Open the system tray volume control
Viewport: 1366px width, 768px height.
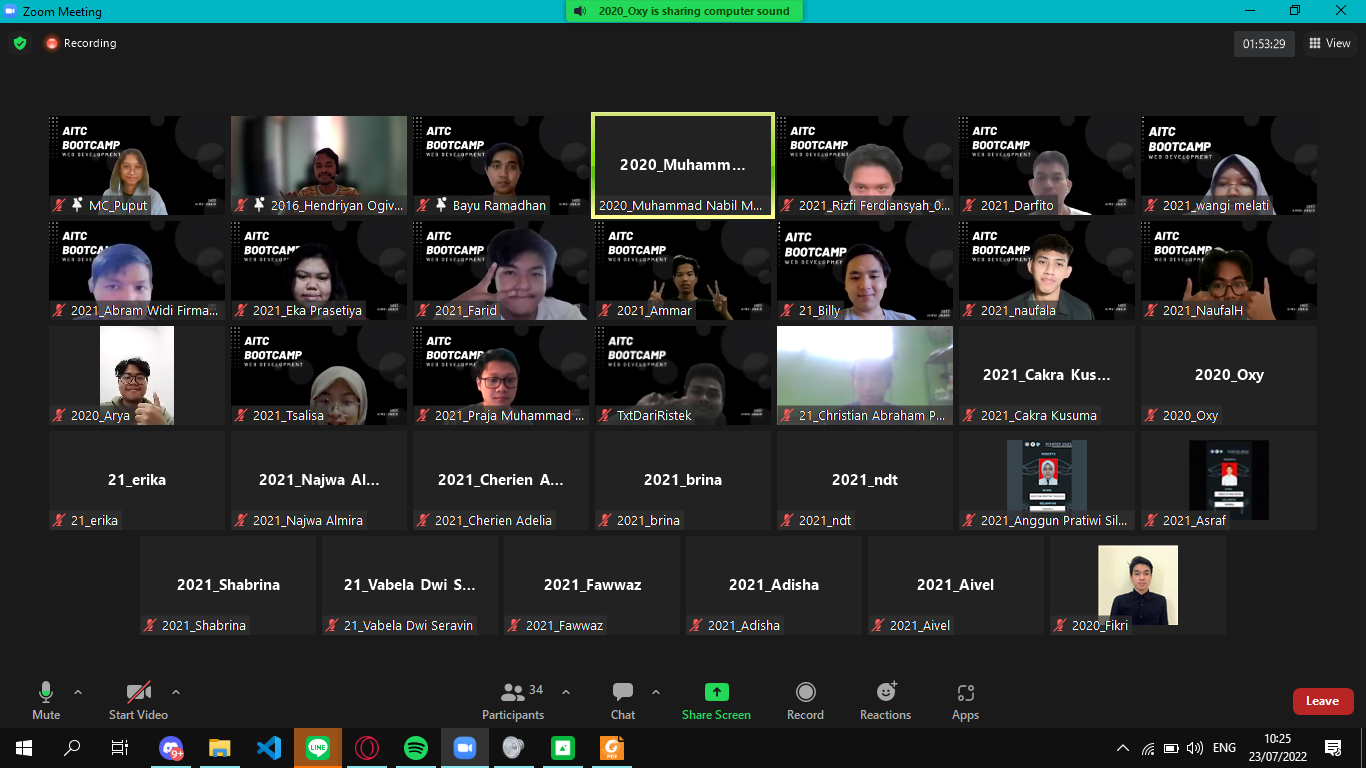point(1196,747)
